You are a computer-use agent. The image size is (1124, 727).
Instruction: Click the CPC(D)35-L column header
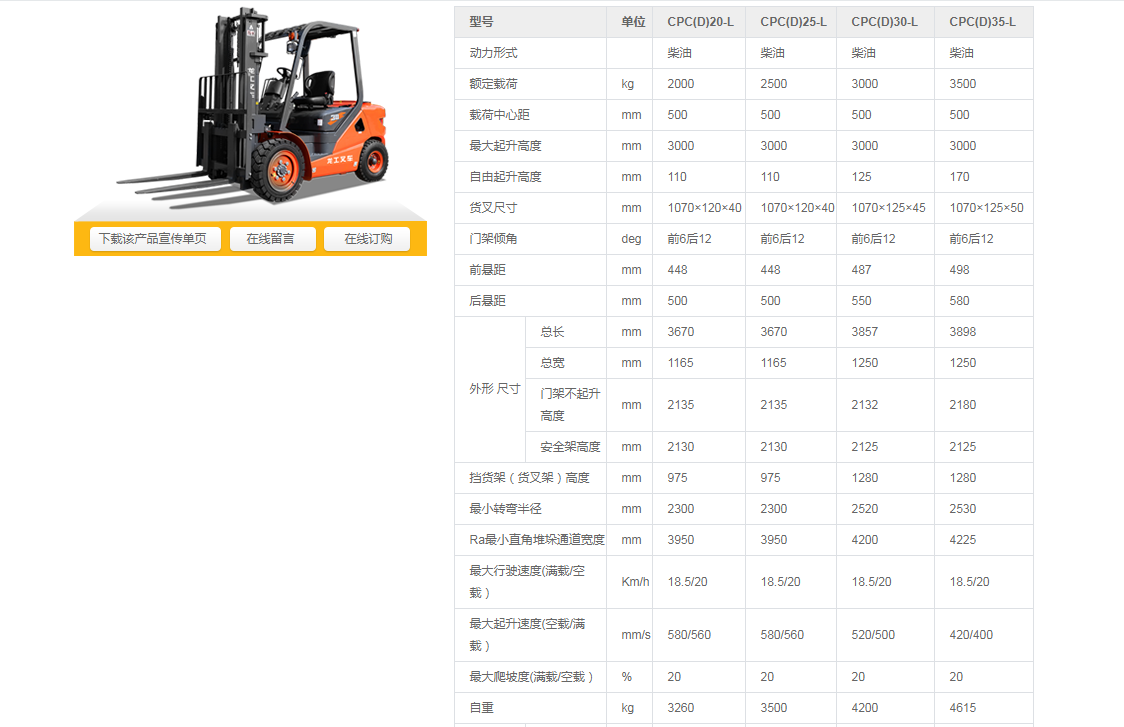tap(982, 22)
